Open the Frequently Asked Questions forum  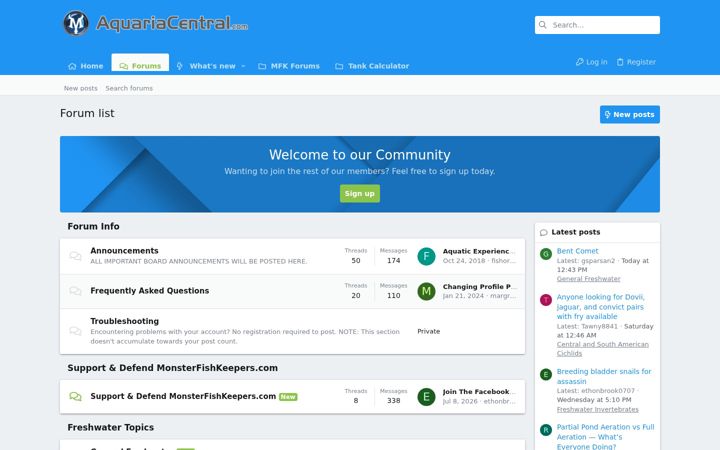(x=150, y=291)
